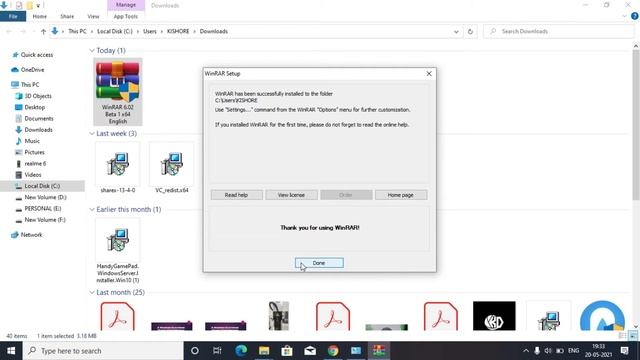Click into Search Downloads field
Screen dimensions: 640x360
558,31
